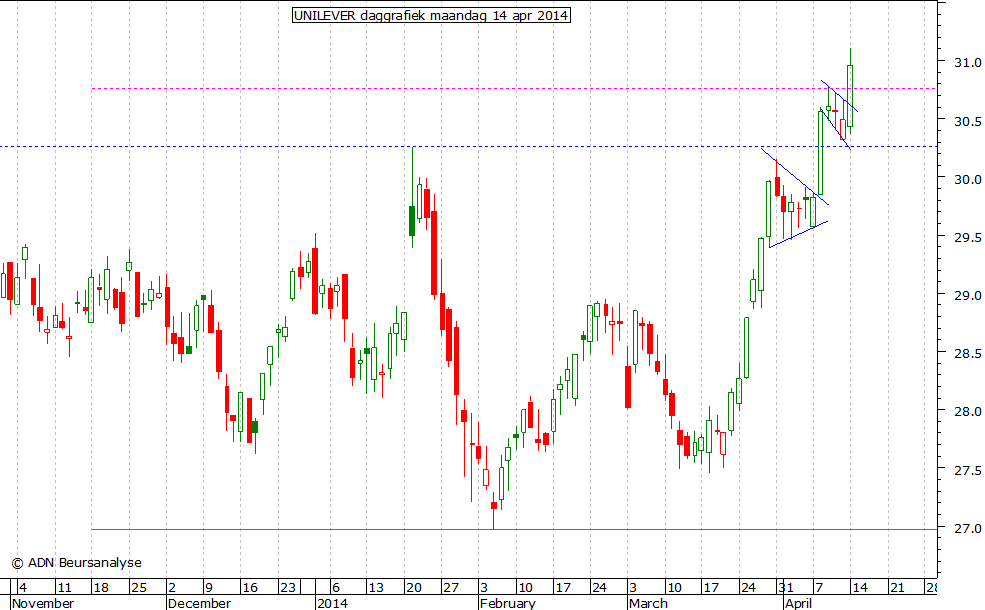The image size is (985, 610).
Task: Click the April month label
Action: pos(798,603)
